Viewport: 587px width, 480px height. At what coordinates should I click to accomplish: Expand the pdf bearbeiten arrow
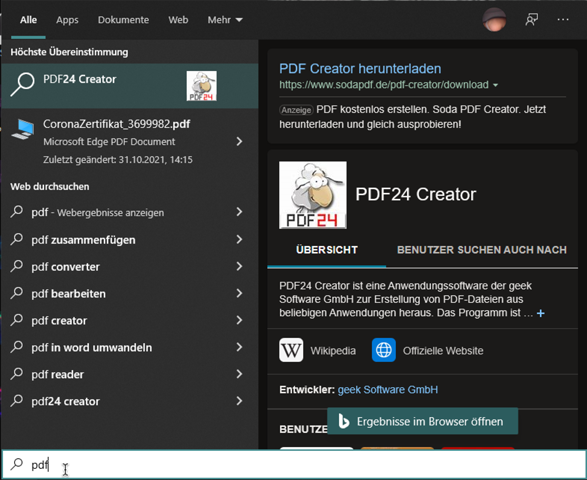tap(239, 293)
